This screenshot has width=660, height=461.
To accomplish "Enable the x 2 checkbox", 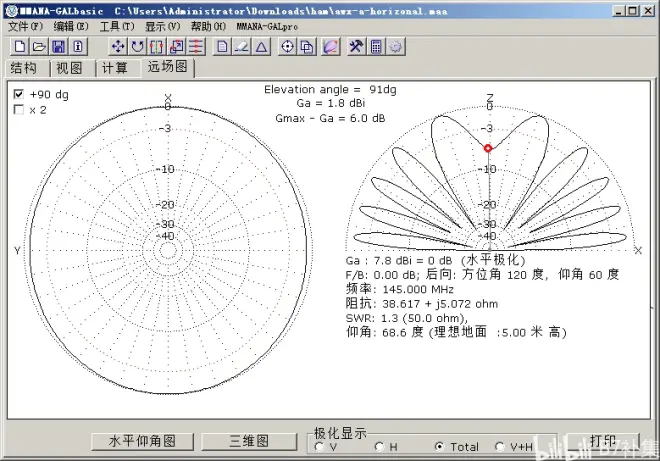I will (19, 110).
